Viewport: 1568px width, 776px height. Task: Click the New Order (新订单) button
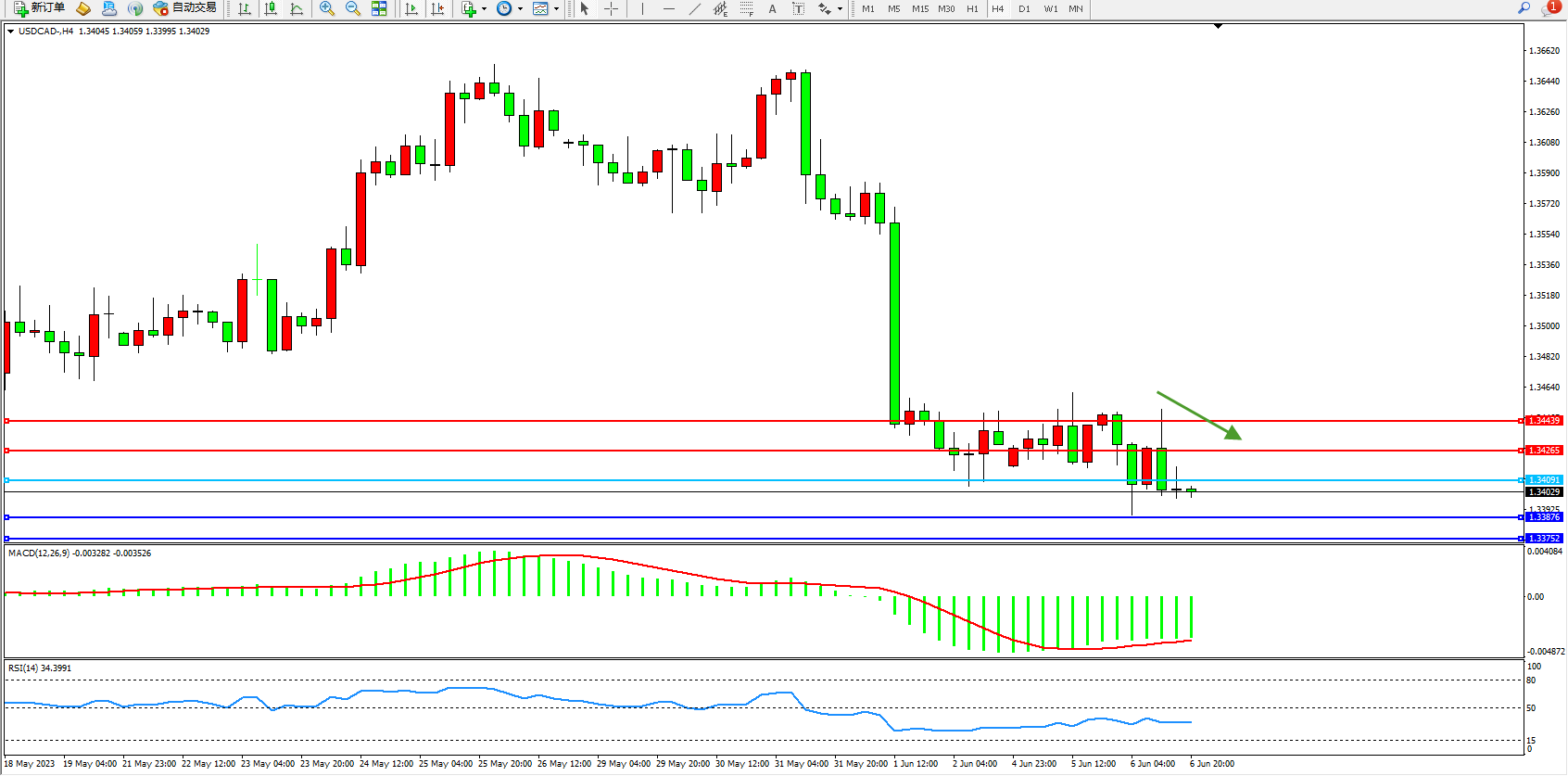(x=39, y=8)
